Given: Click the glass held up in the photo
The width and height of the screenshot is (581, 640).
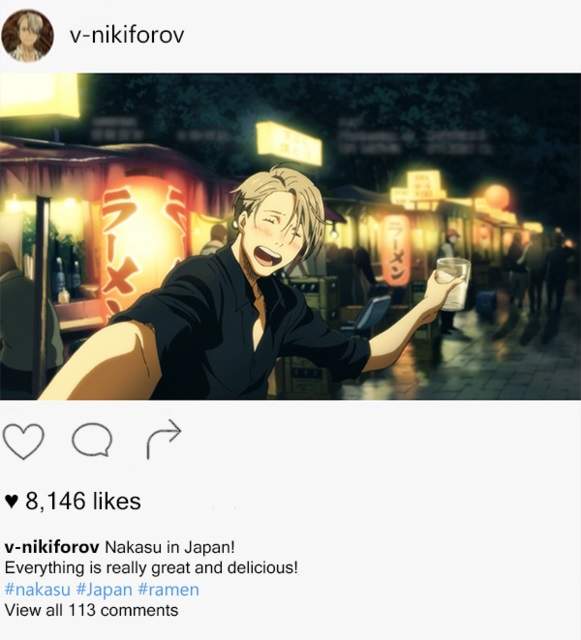Looking at the screenshot, I should 453,283.
